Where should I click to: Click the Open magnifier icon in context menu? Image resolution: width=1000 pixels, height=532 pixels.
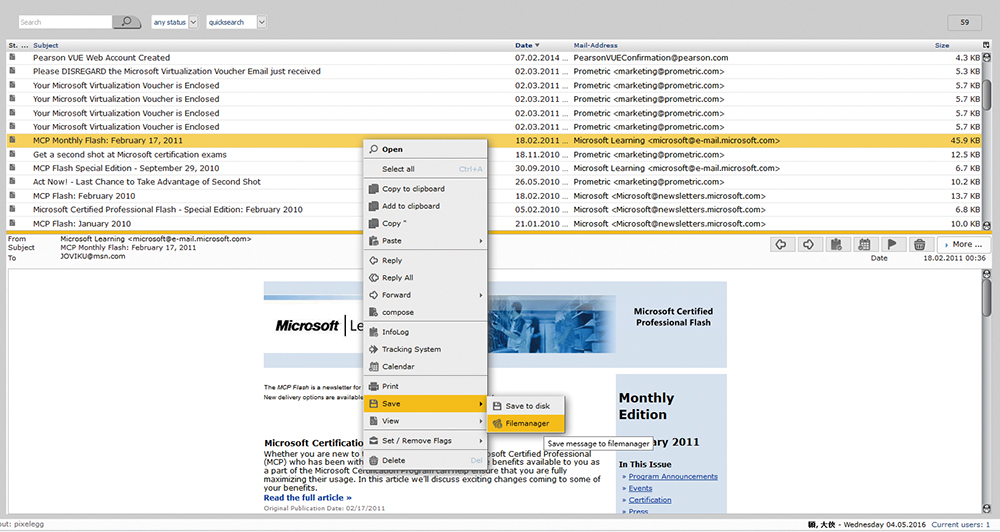click(x=374, y=149)
